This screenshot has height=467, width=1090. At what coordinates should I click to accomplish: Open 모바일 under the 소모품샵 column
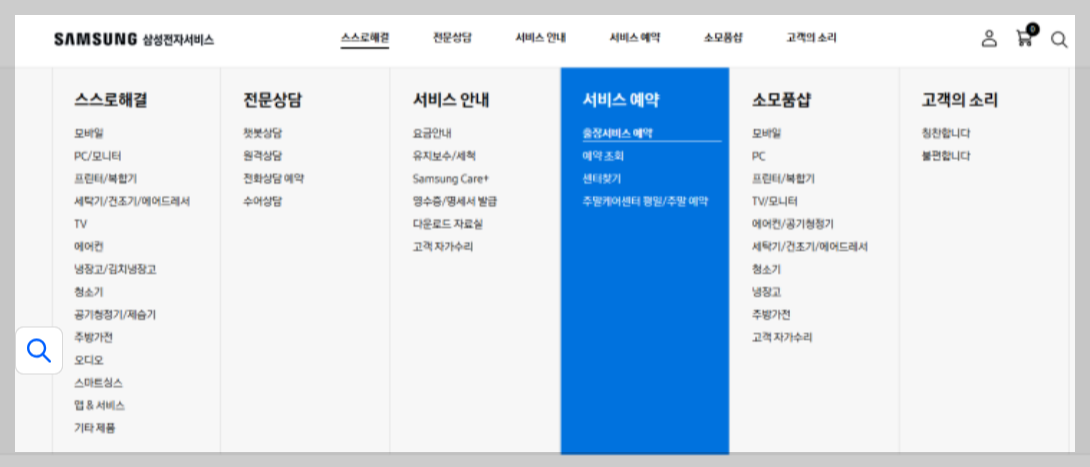pos(767,133)
